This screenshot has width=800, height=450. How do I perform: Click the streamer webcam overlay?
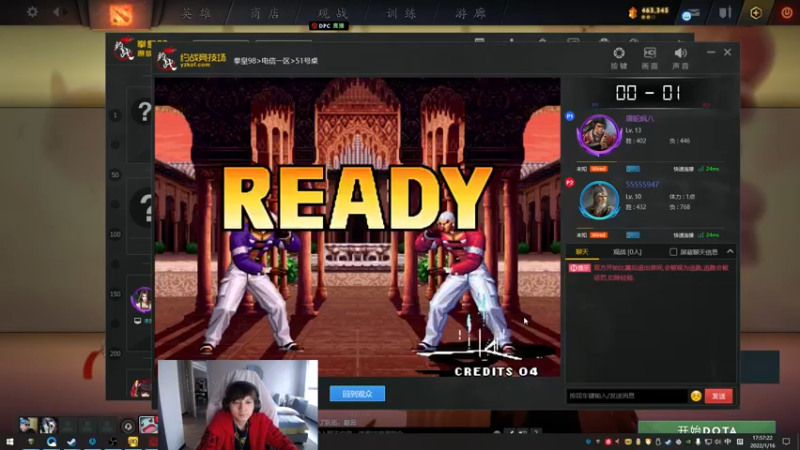tap(238, 405)
